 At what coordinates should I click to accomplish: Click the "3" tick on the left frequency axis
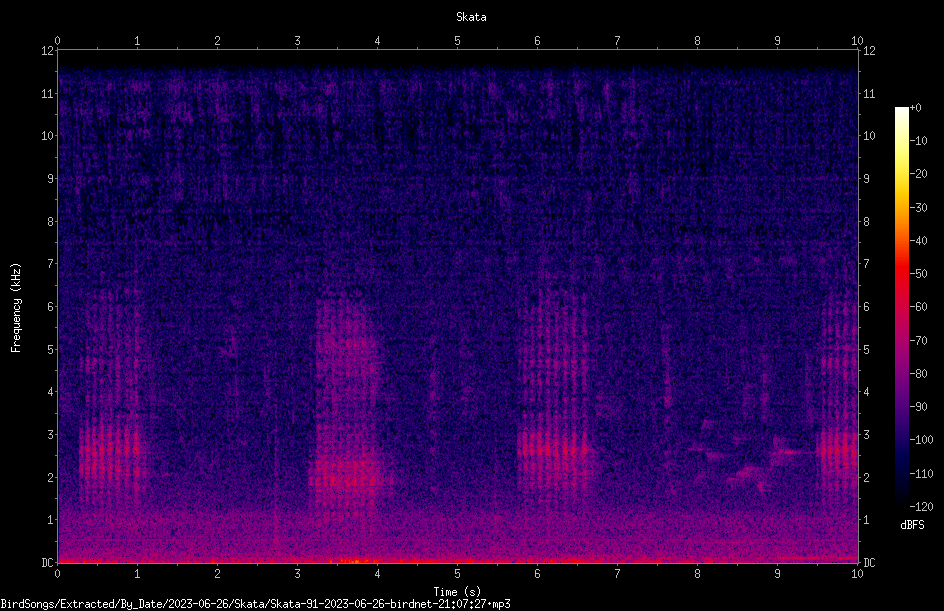(x=50, y=435)
